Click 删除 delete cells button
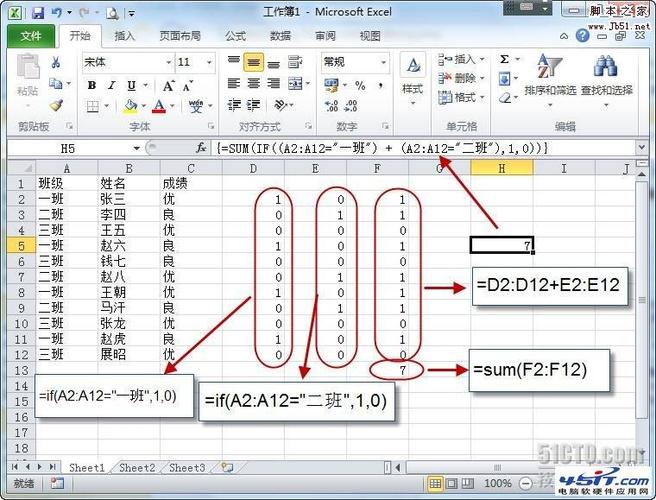Viewport: 656px width, 500px height. click(461, 78)
